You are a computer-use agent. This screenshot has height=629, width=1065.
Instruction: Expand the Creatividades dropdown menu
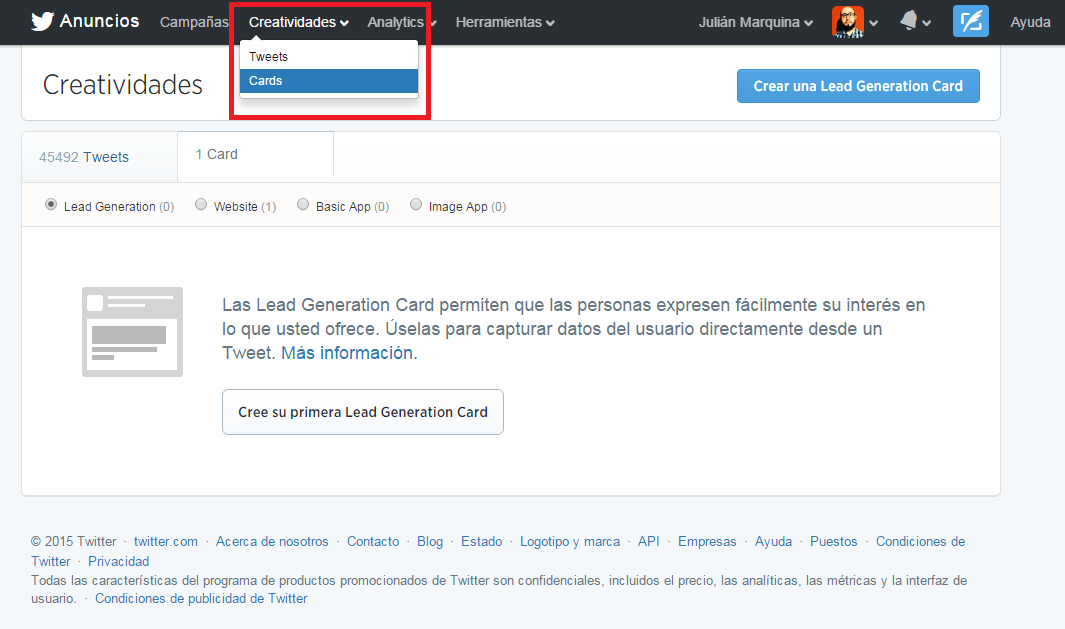coord(299,22)
